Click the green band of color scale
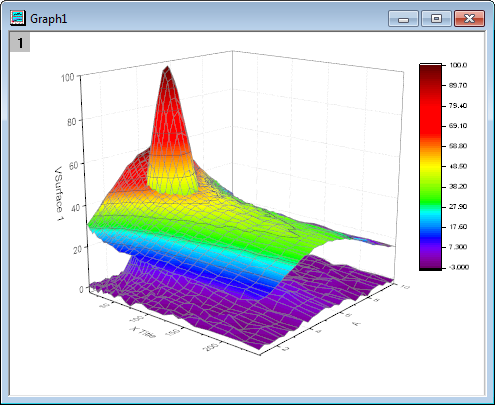Screen dimensions: 495x405 coord(430,192)
